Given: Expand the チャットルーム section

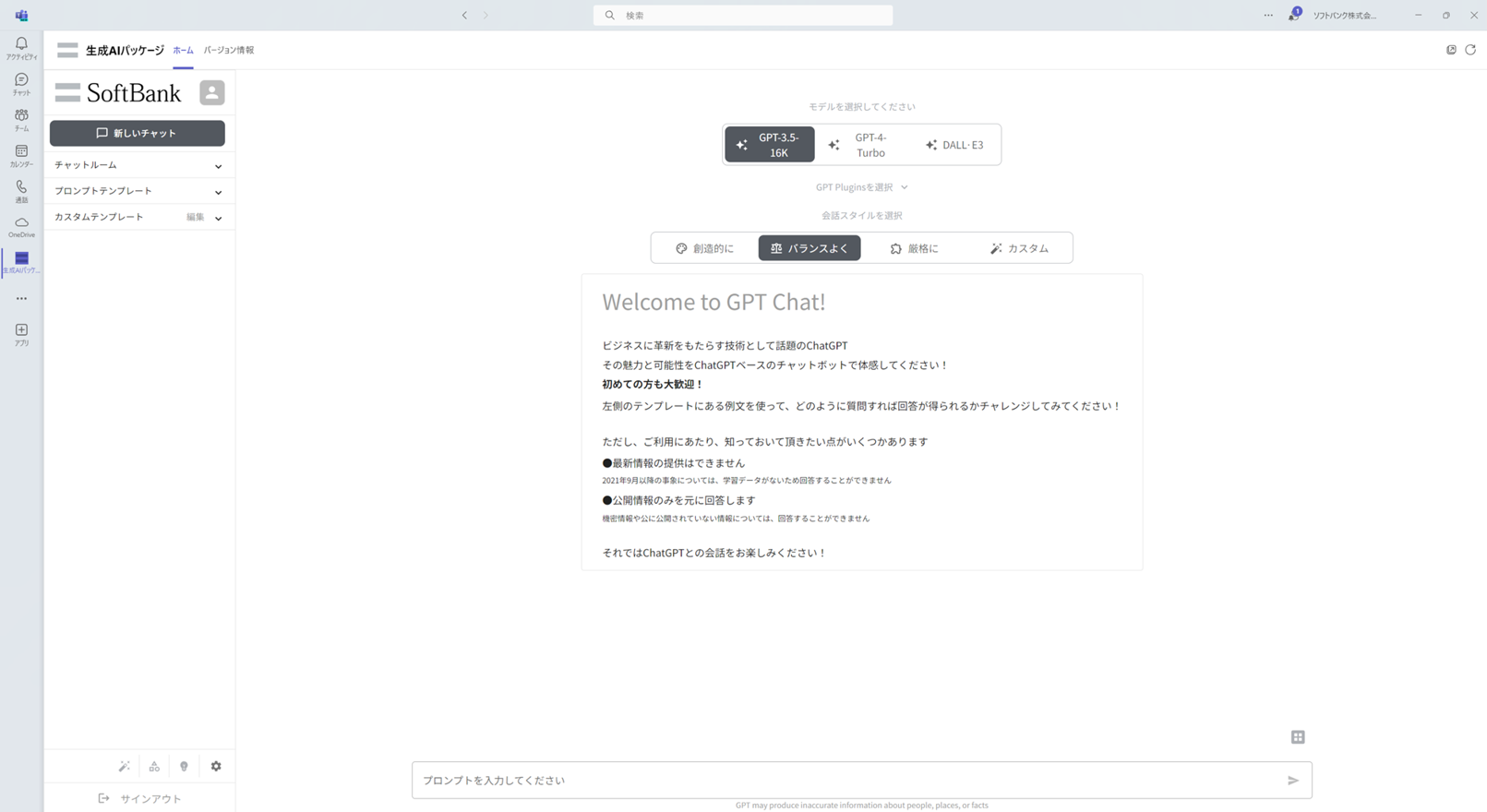Looking at the screenshot, I should [x=138, y=165].
